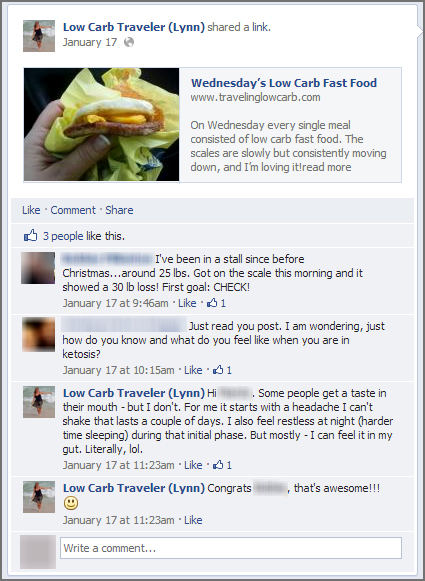The height and width of the screenshot is (581, 425).
Task: Like the 9:46am stall comment
Action: (x=187, y=303)
